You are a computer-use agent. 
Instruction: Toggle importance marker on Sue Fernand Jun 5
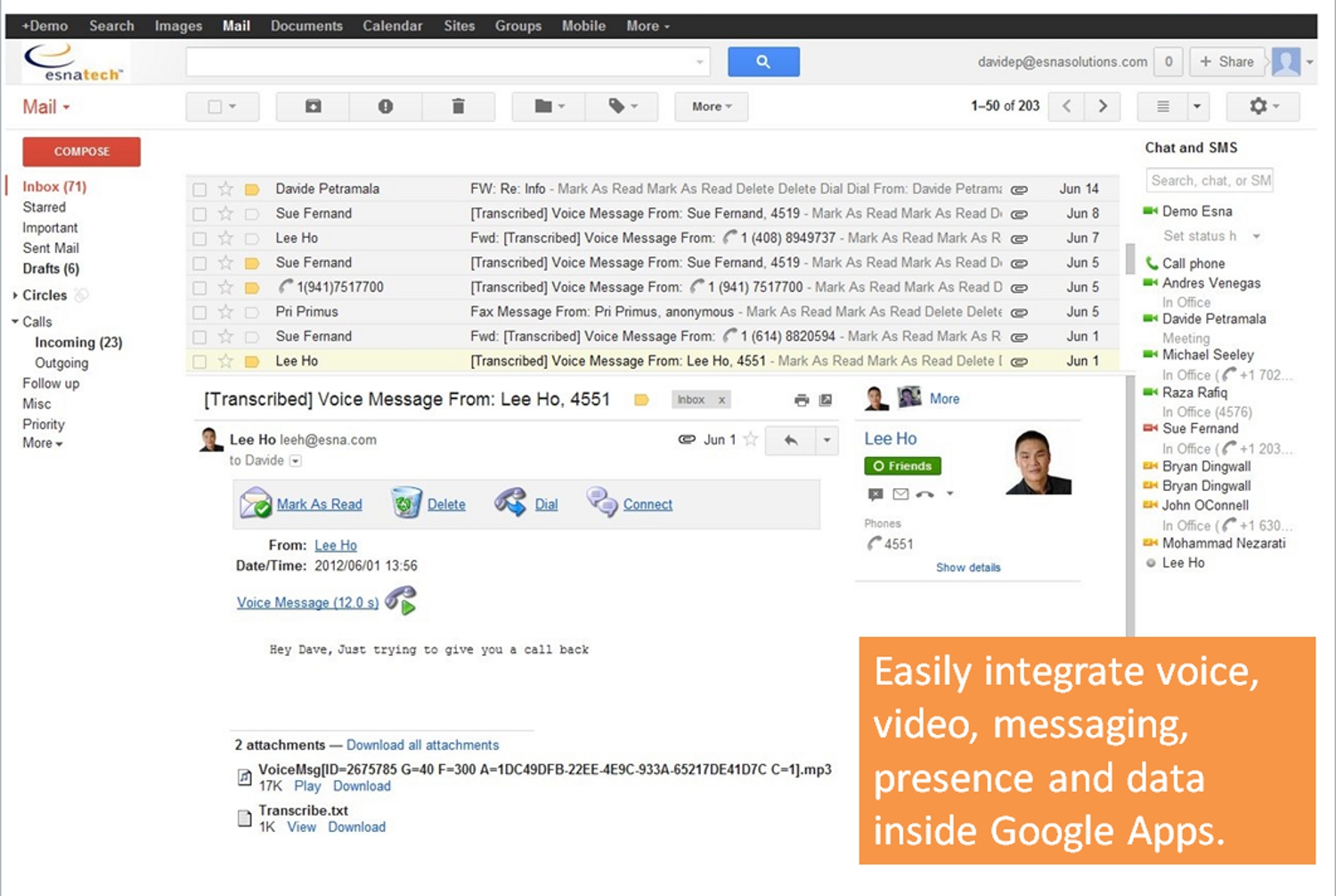coord(252,264)
